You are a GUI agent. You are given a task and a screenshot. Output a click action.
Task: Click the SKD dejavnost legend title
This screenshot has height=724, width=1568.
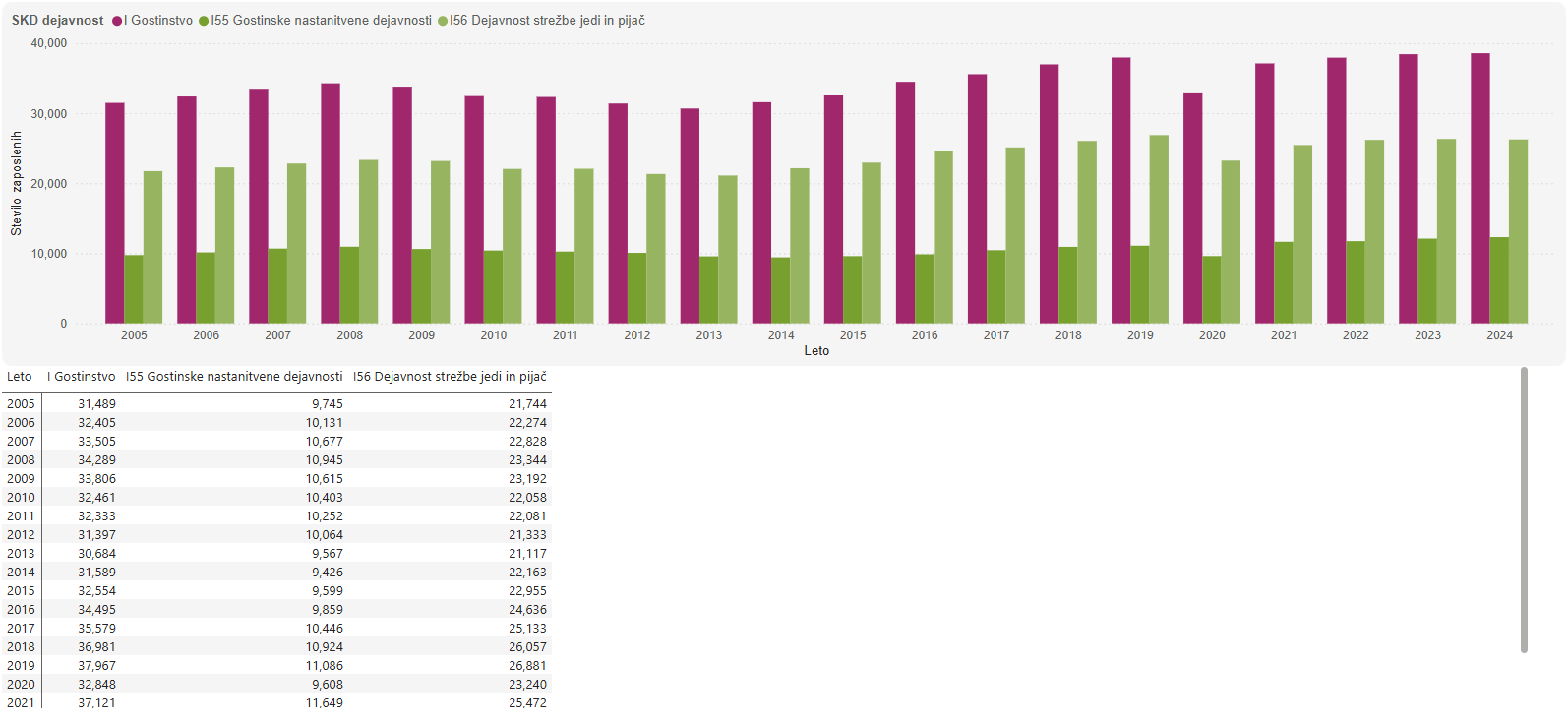(57, 21)
